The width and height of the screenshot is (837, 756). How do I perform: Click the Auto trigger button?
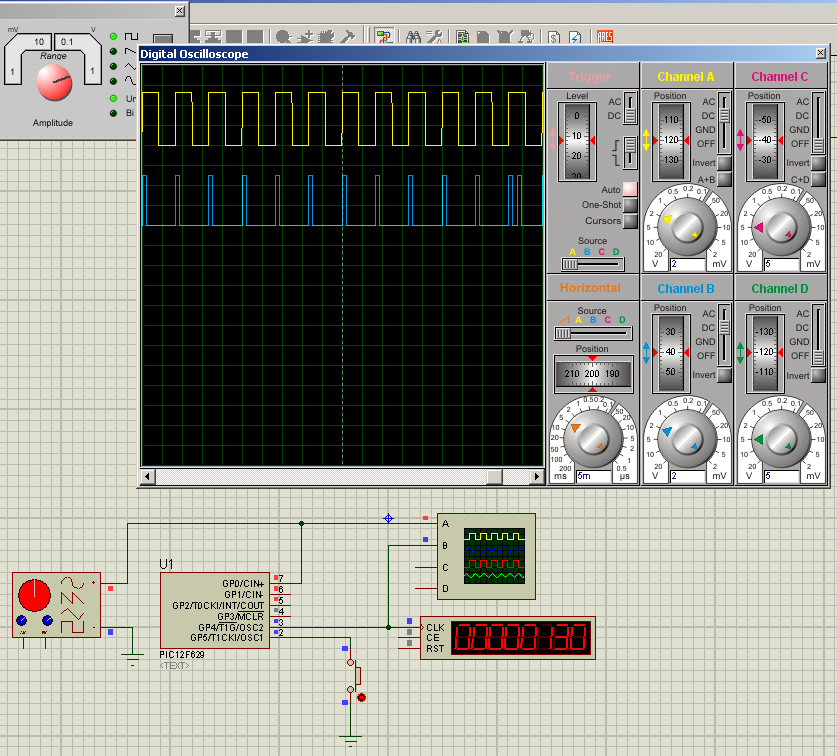[630, 189]
